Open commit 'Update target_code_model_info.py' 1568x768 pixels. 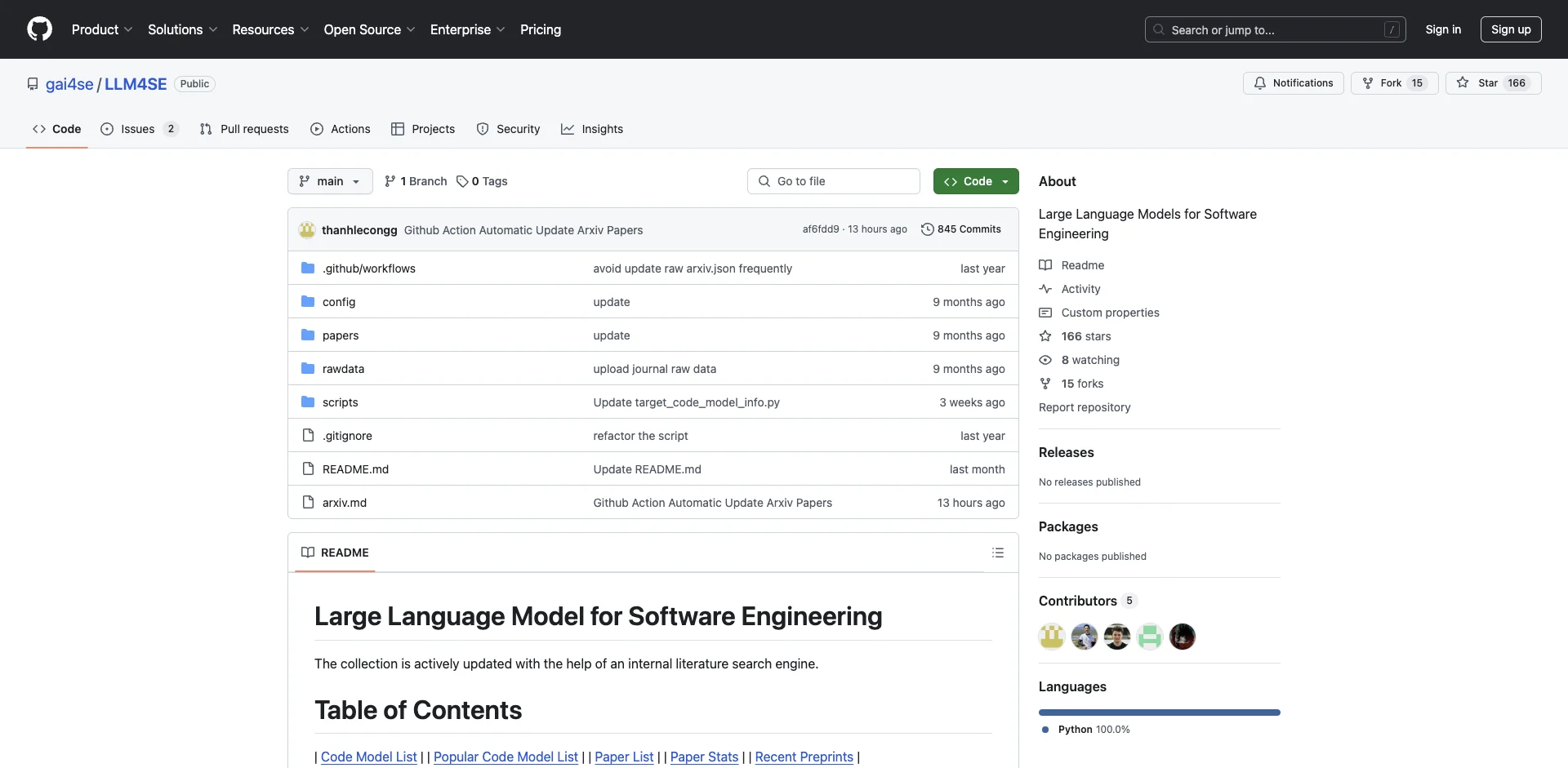click(x=686, y=402)
